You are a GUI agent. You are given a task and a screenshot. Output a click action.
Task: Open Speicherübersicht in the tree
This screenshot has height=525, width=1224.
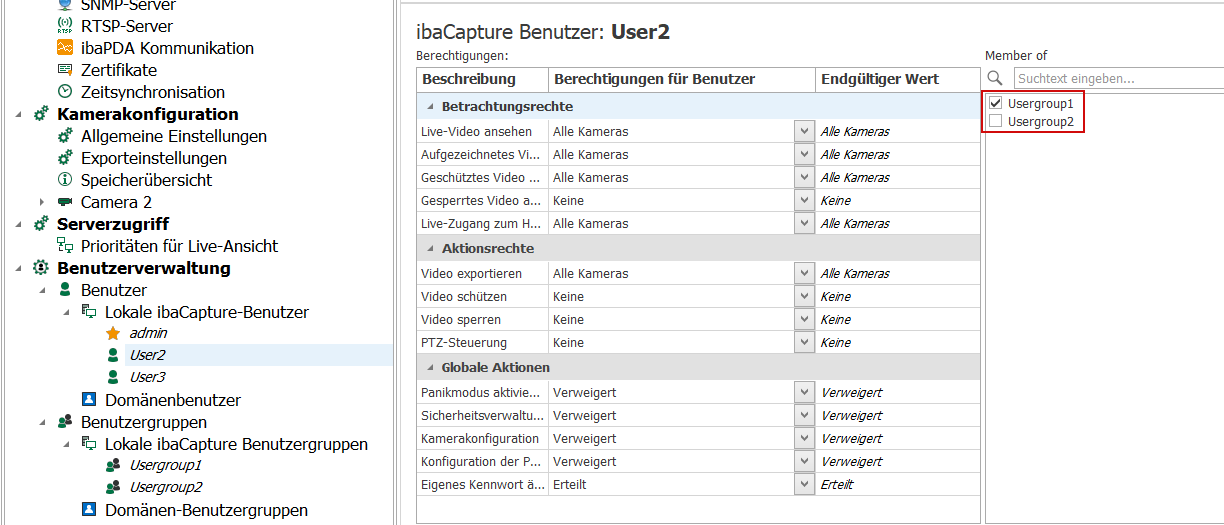pos(146,180)
